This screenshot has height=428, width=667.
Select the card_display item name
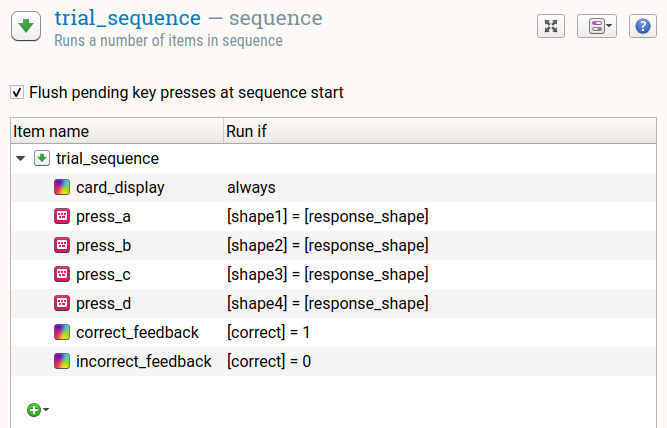click(x=120, y=188)
